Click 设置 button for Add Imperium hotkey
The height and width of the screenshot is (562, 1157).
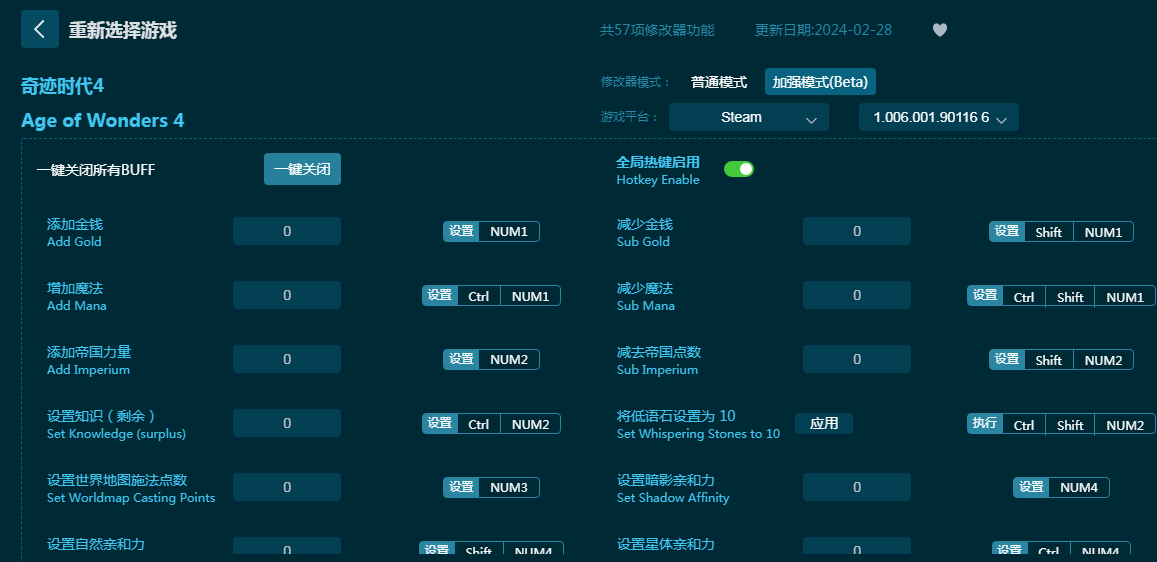[461, 359]
